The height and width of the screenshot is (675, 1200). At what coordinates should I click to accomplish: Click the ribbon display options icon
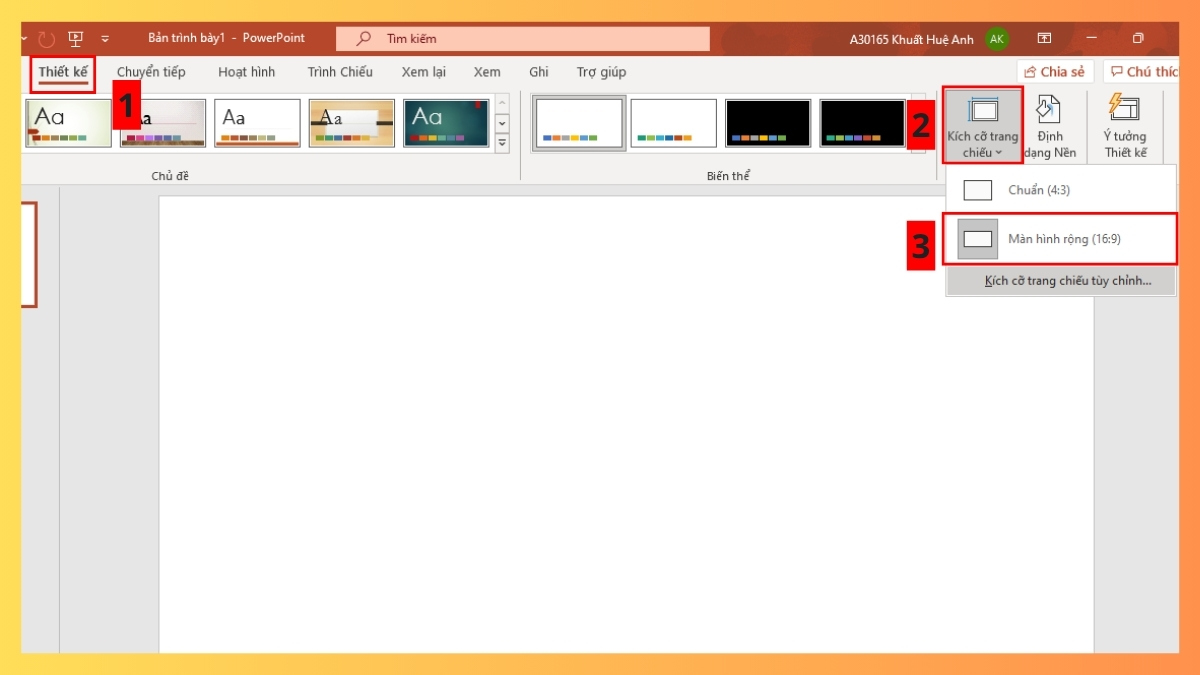[1044, 39]
